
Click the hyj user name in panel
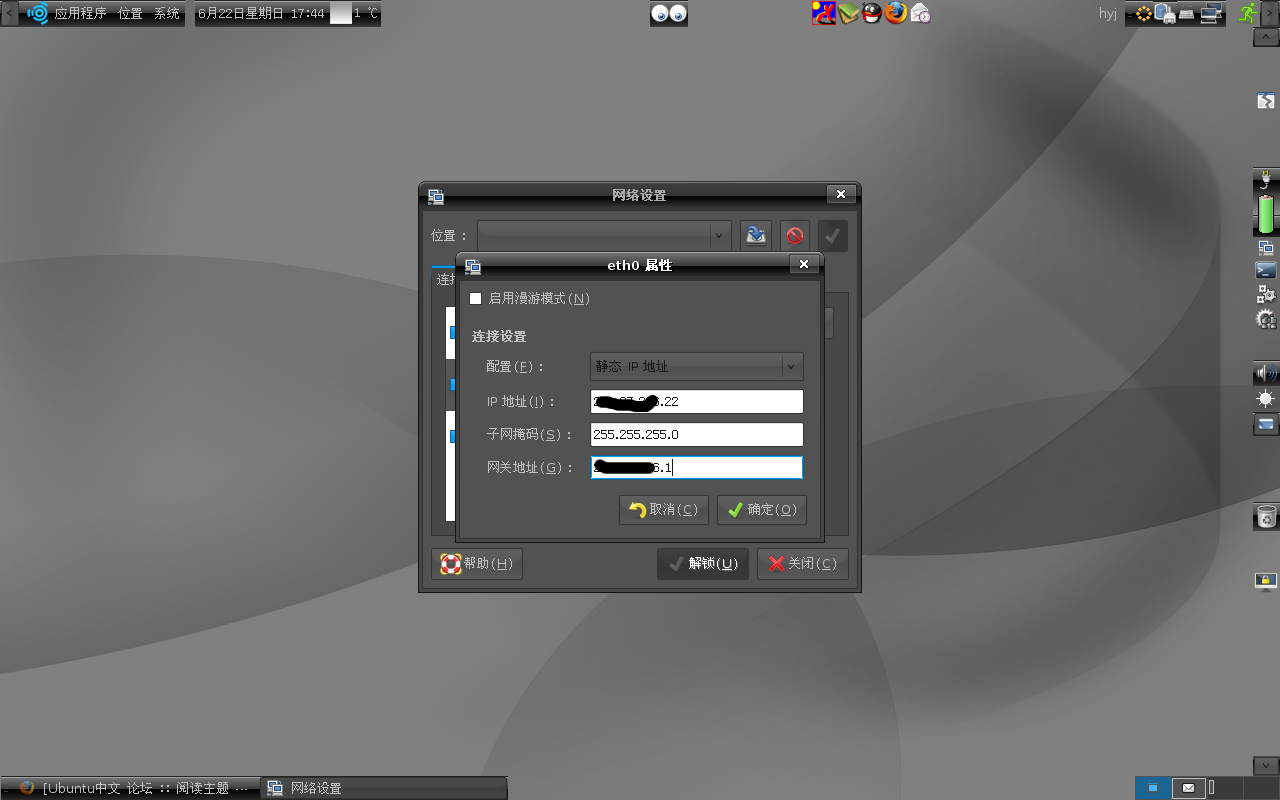1108,13
